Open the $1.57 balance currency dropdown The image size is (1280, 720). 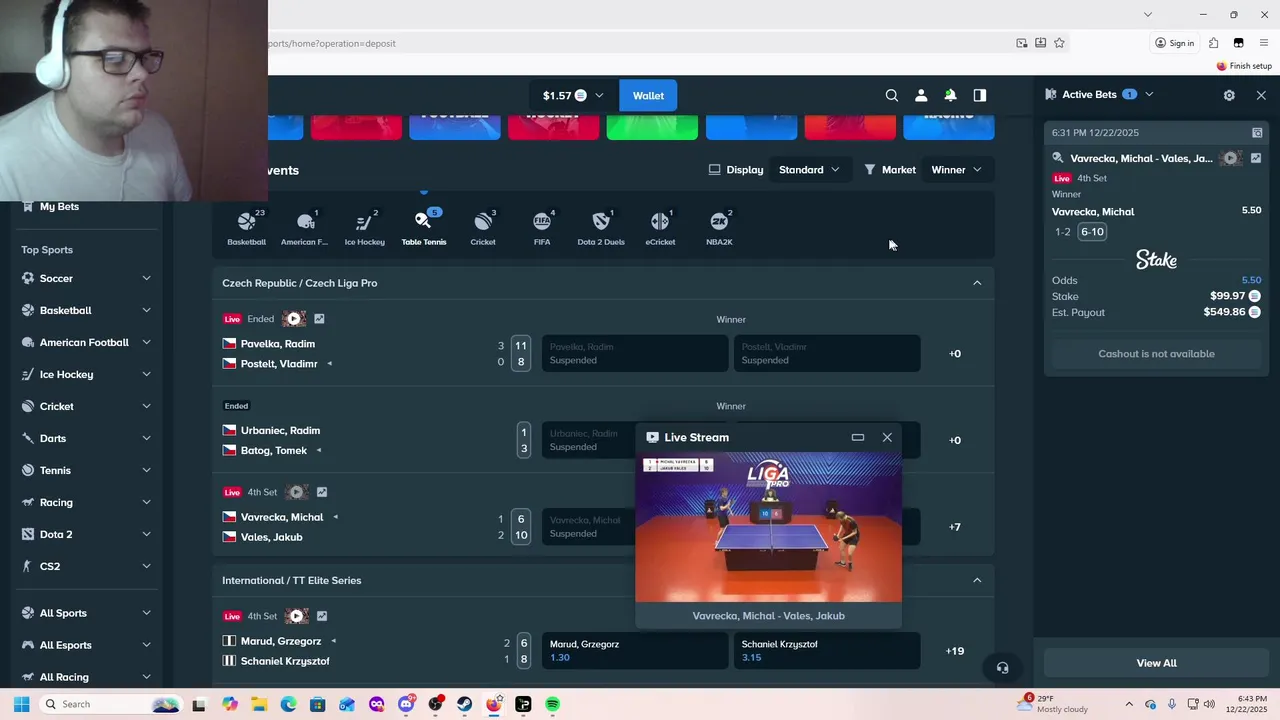tap(572, 96)
